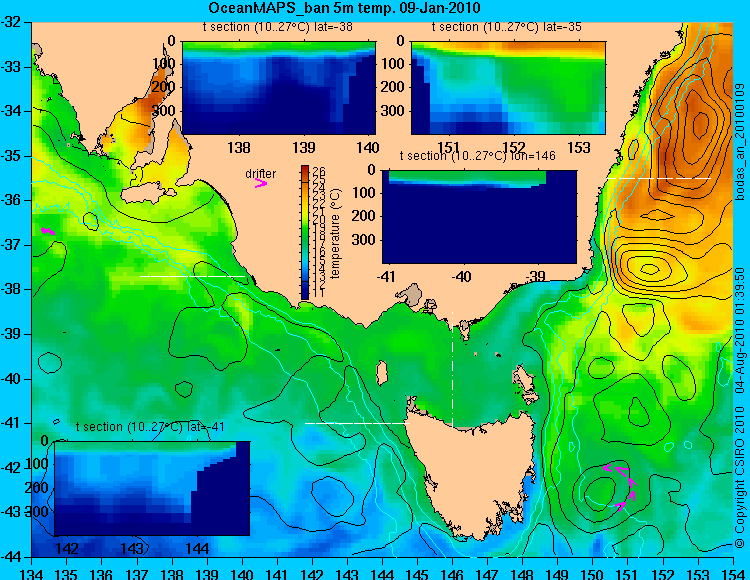Click the 'temperature (°C)' color bar label
The height and width of the screenshot is (580, 750).
[x=335, y=233]
